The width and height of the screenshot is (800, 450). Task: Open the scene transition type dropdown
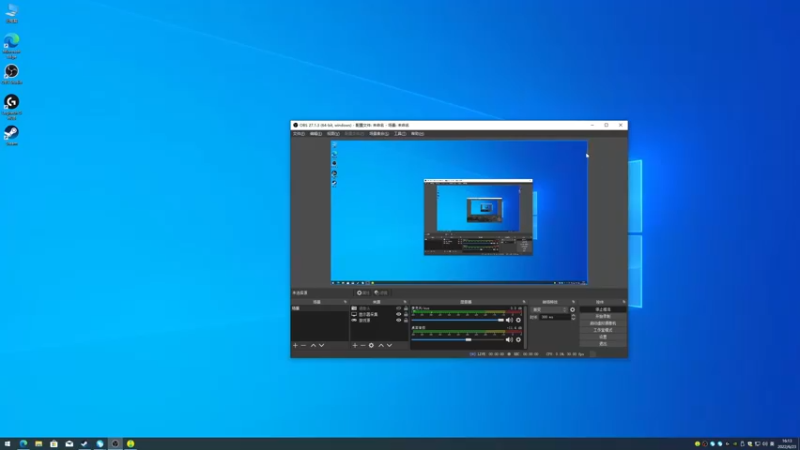click(x=549, y=310)
